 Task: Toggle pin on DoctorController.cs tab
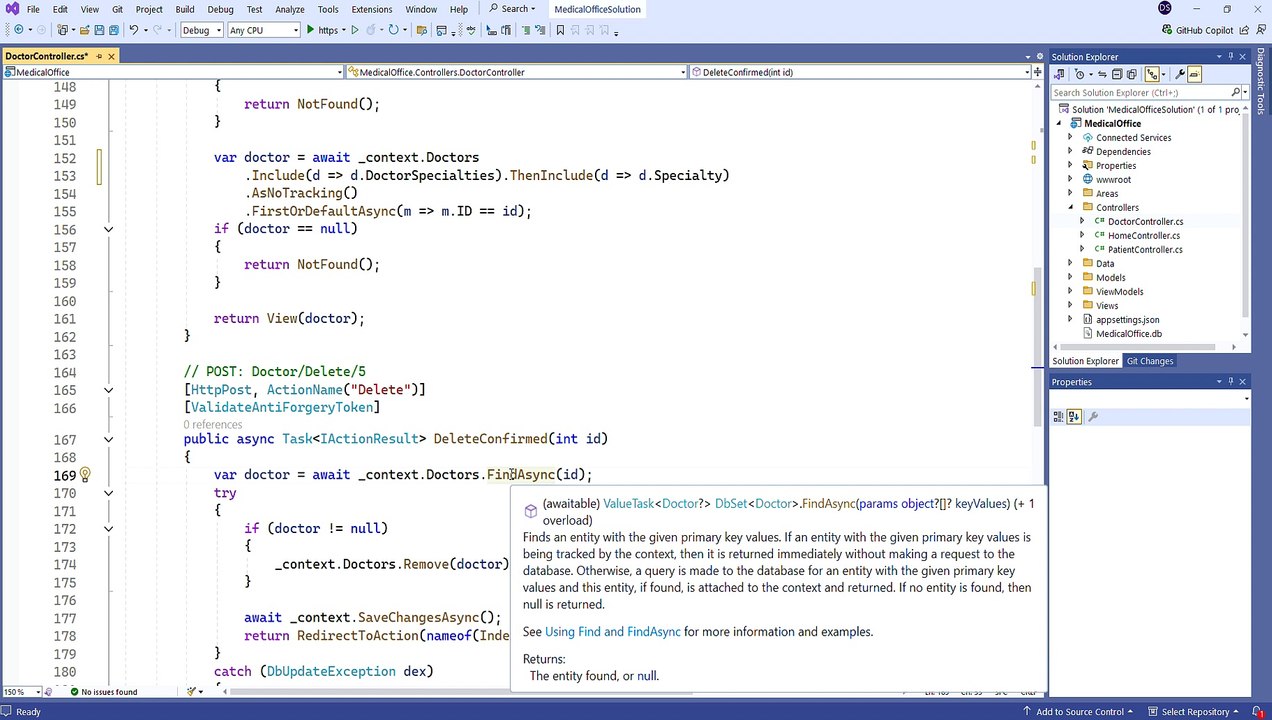point(98,57)
